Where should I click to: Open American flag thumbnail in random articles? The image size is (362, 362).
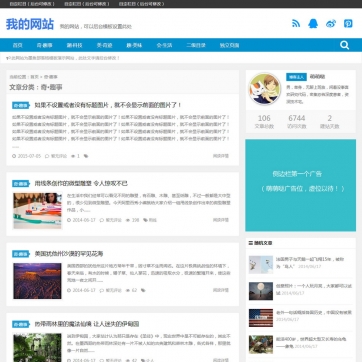click(x=261, y=318)
